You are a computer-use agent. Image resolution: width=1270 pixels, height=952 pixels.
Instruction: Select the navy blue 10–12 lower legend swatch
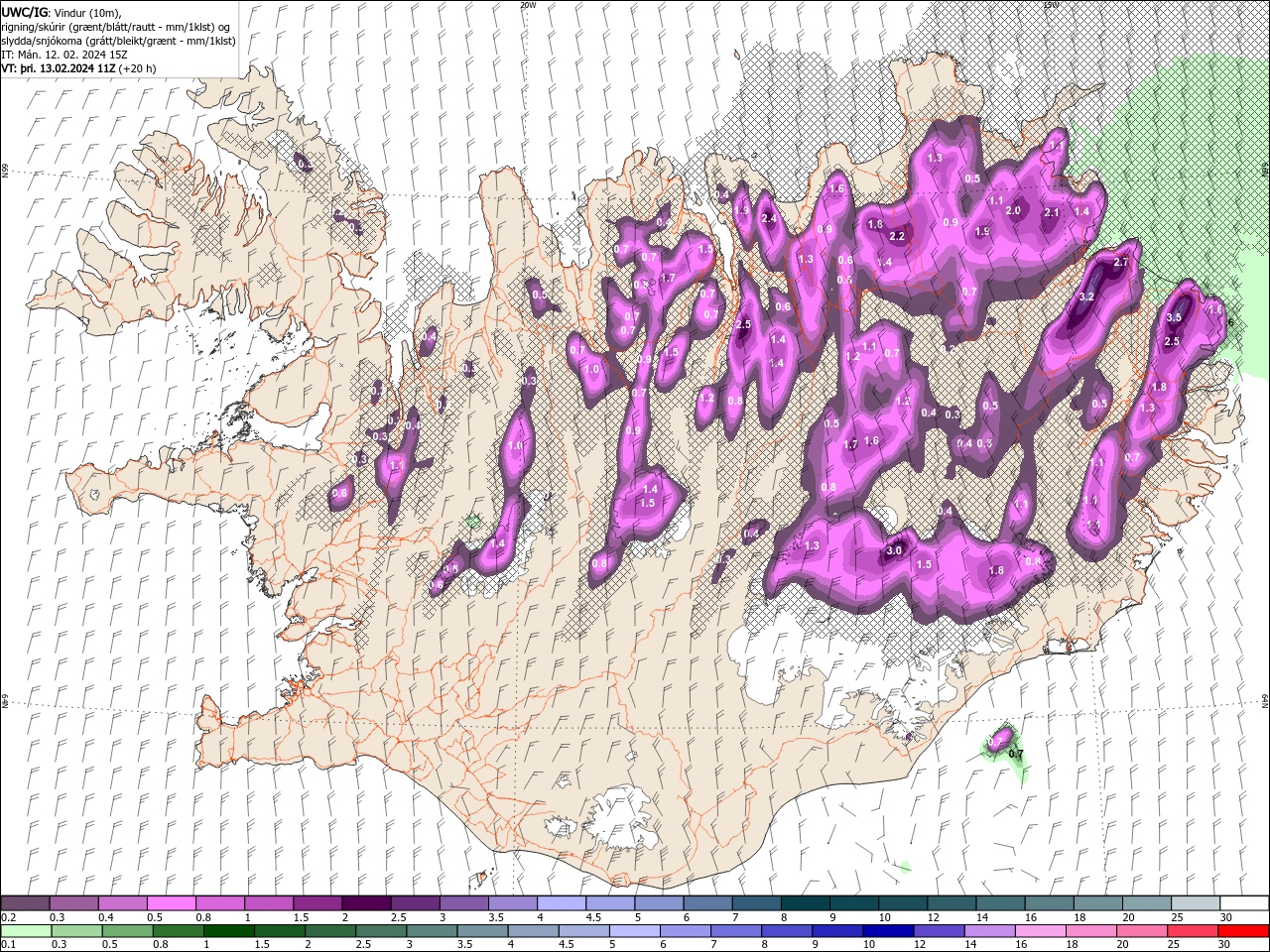click(x=888, y=931)
